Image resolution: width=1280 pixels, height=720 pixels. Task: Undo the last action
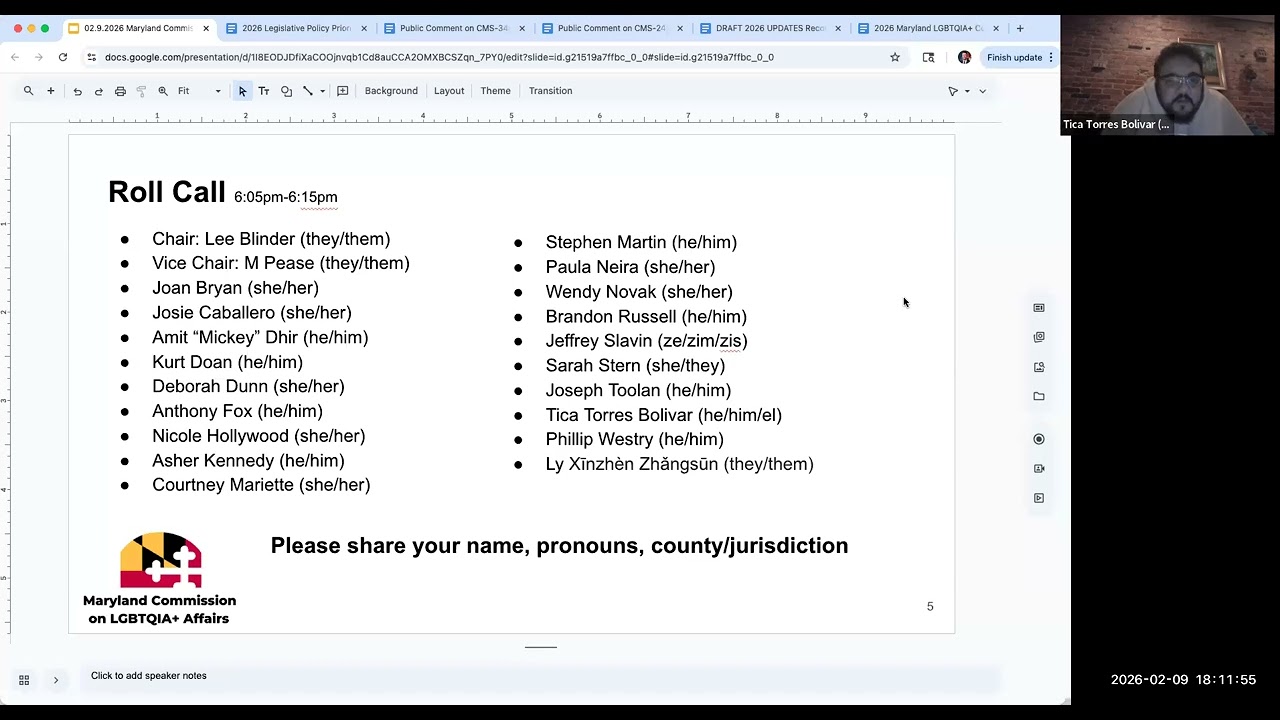pos(77,91)
